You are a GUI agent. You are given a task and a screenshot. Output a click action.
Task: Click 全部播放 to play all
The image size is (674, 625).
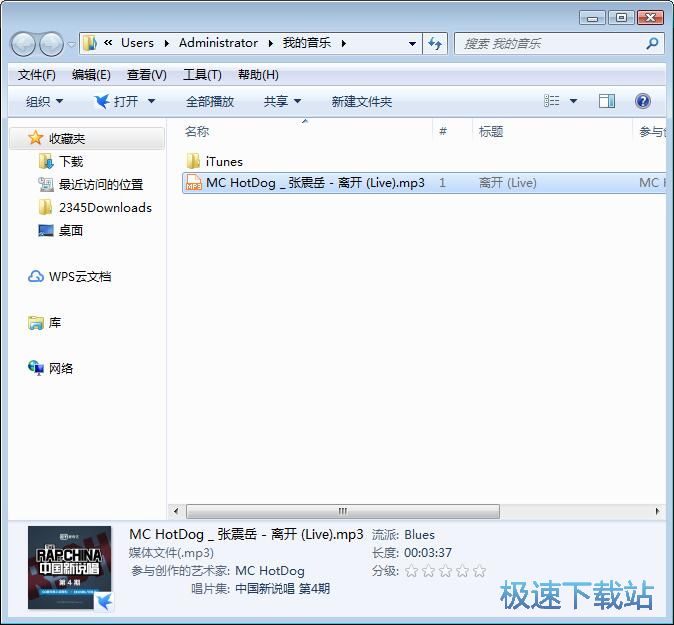coord(210,102)
